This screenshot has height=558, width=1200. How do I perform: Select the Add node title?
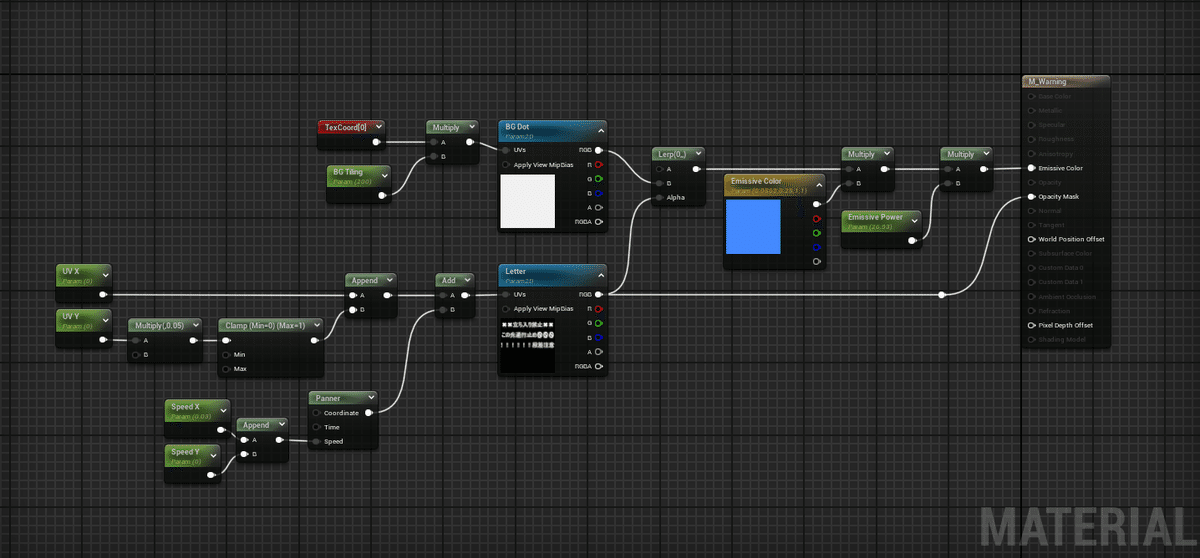click(x=449, y=281)
